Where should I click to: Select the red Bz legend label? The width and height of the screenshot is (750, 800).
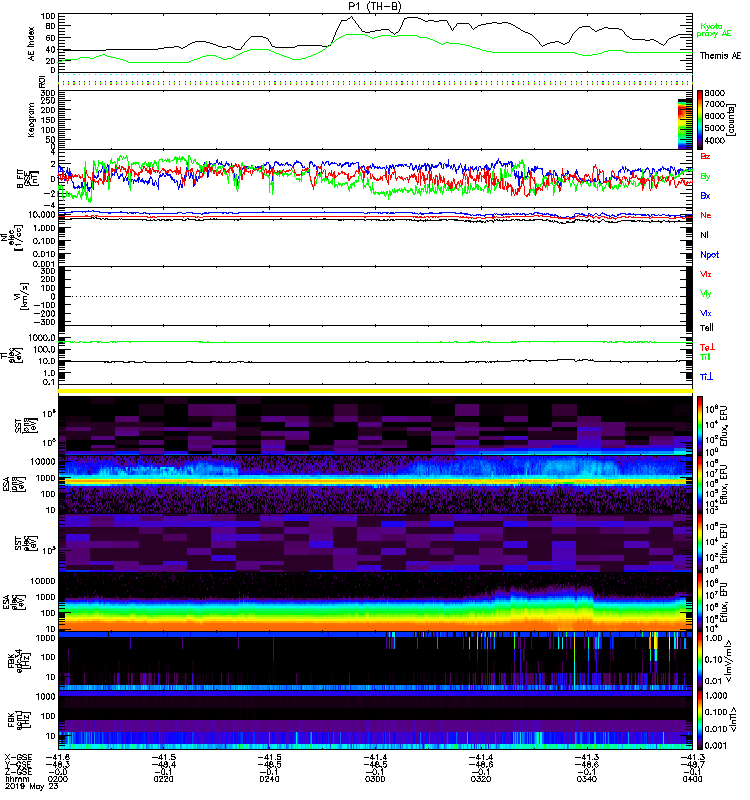[x=705, y=156]
